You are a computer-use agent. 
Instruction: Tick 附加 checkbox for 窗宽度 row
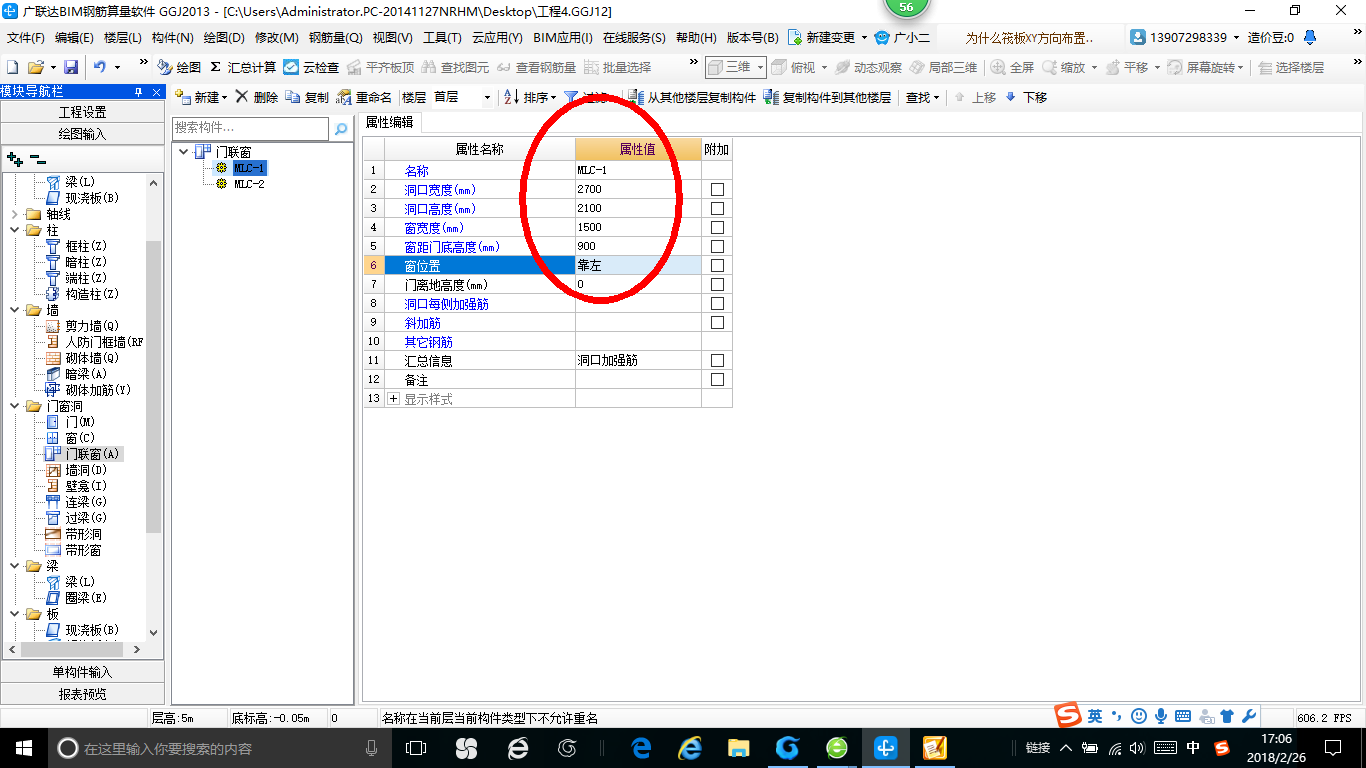(x=717, y=228)
